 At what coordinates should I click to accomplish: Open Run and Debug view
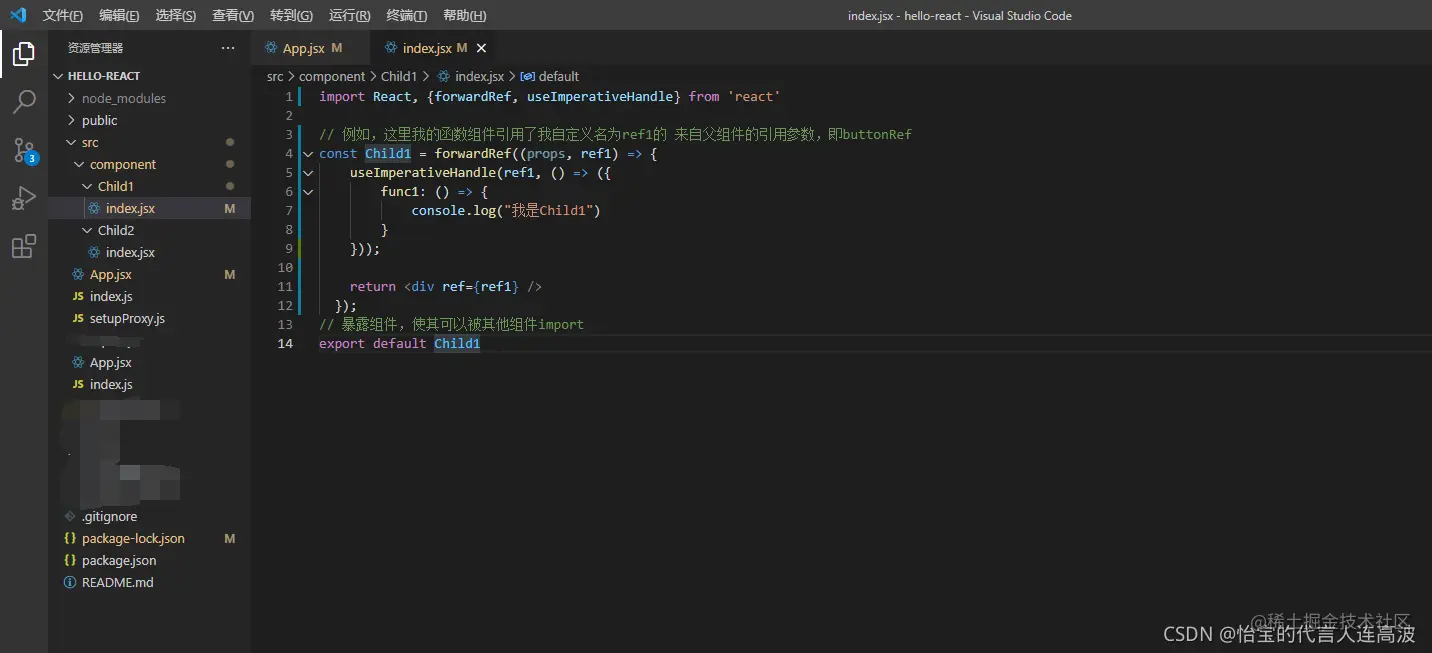pos(24,198)
